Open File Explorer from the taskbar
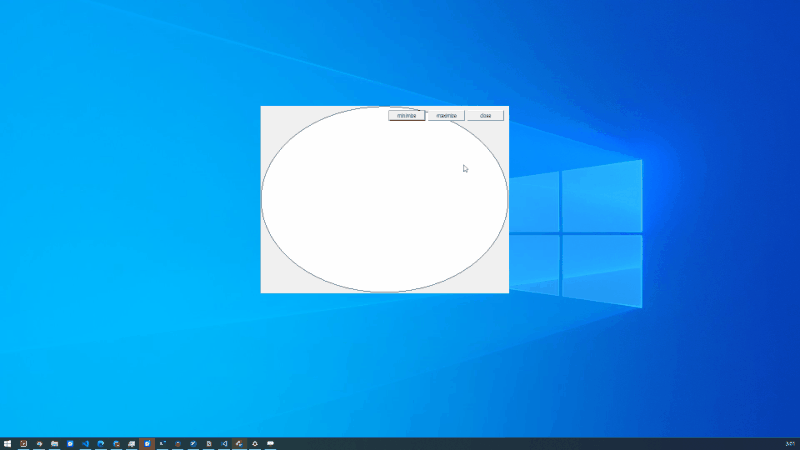800x450 pixels. tap(54, 443)
